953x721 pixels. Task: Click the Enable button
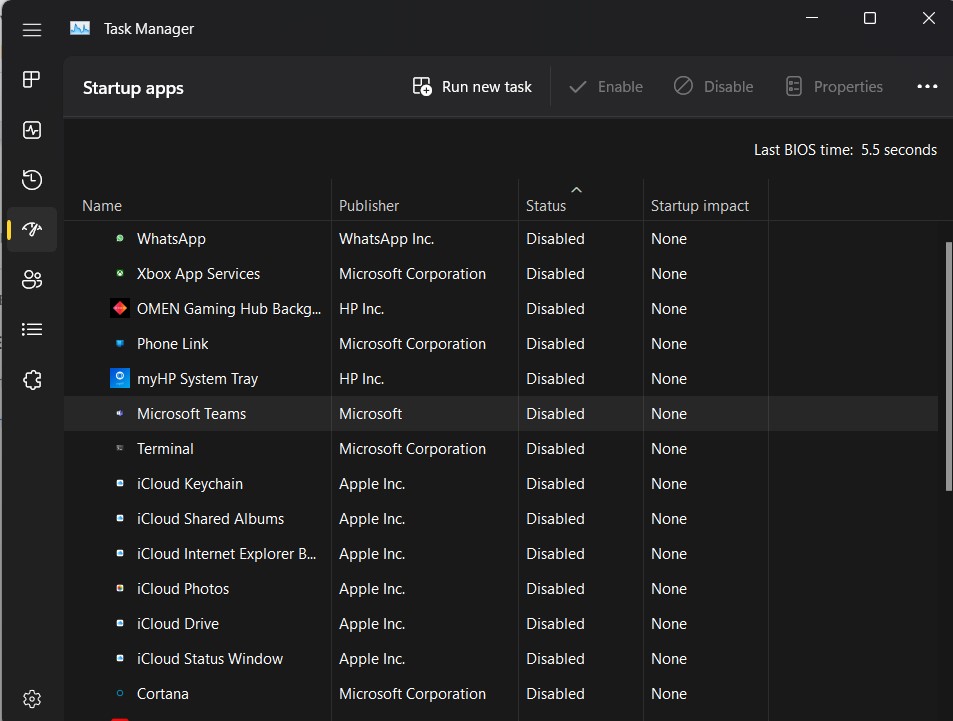click(605, 86)
